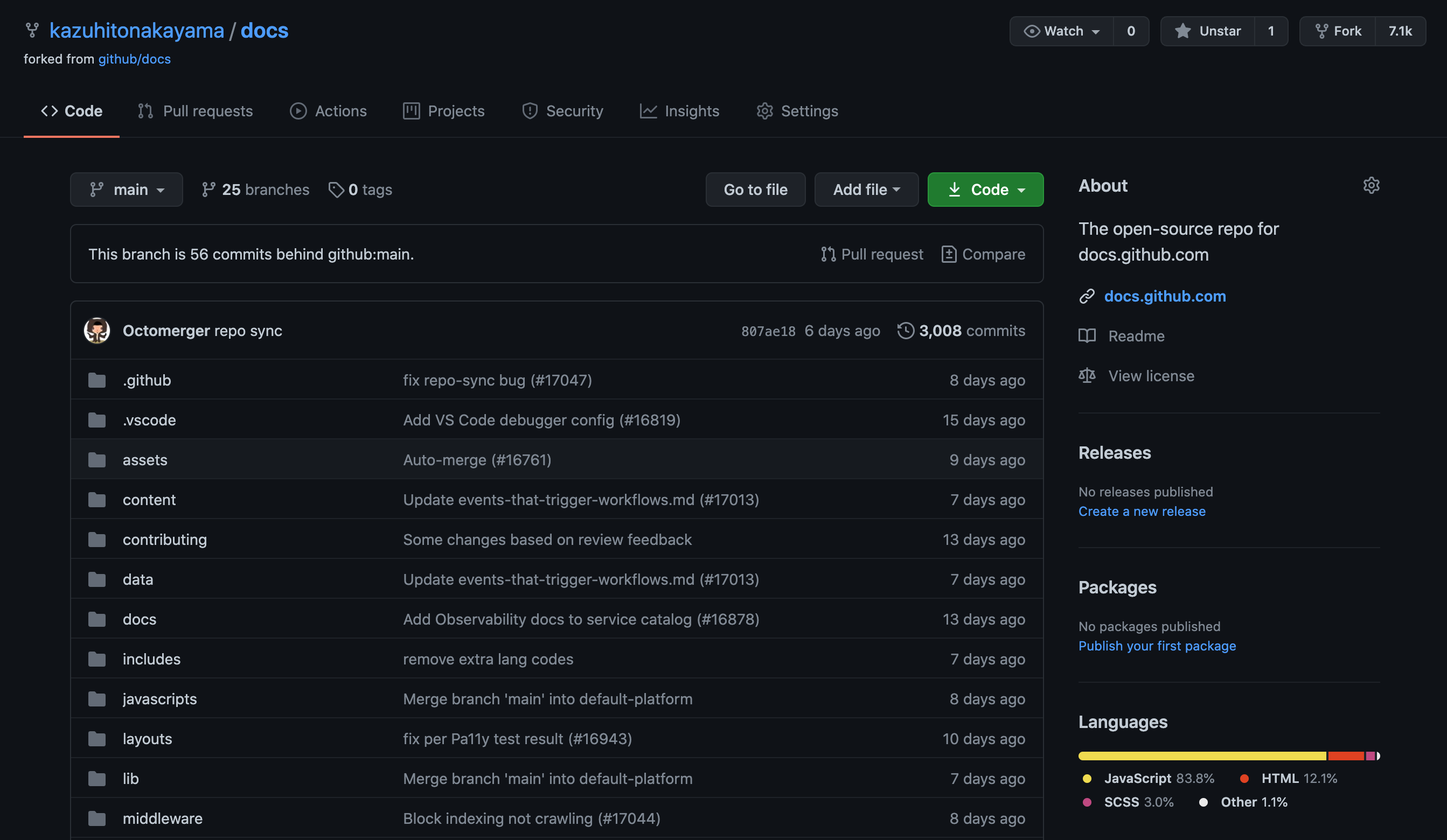Open commit history via clock icon
This screenshot has height=840, width=1447.
click(x=905, y=331)
